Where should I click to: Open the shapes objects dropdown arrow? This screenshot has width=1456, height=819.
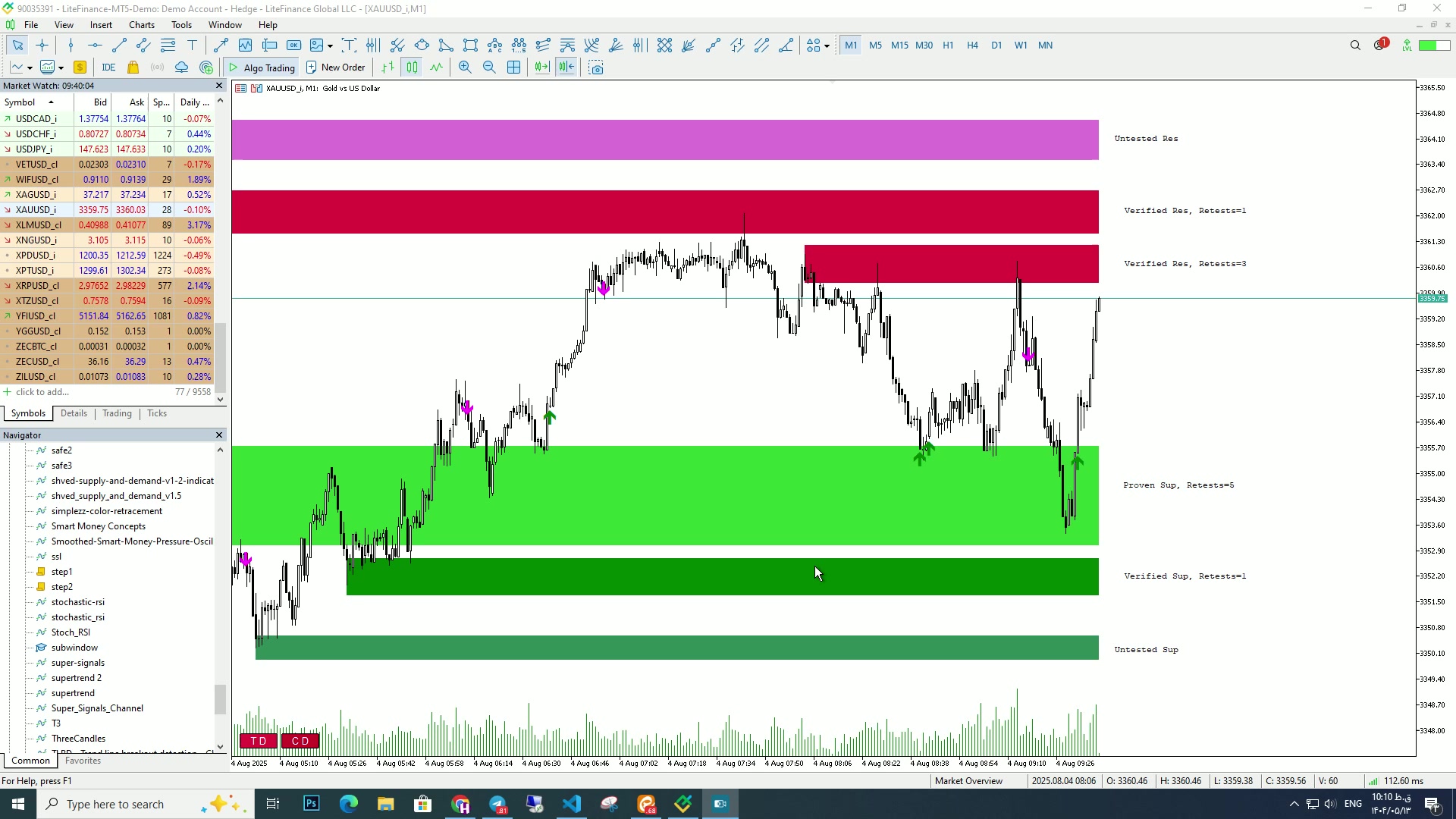pos(827,46)
